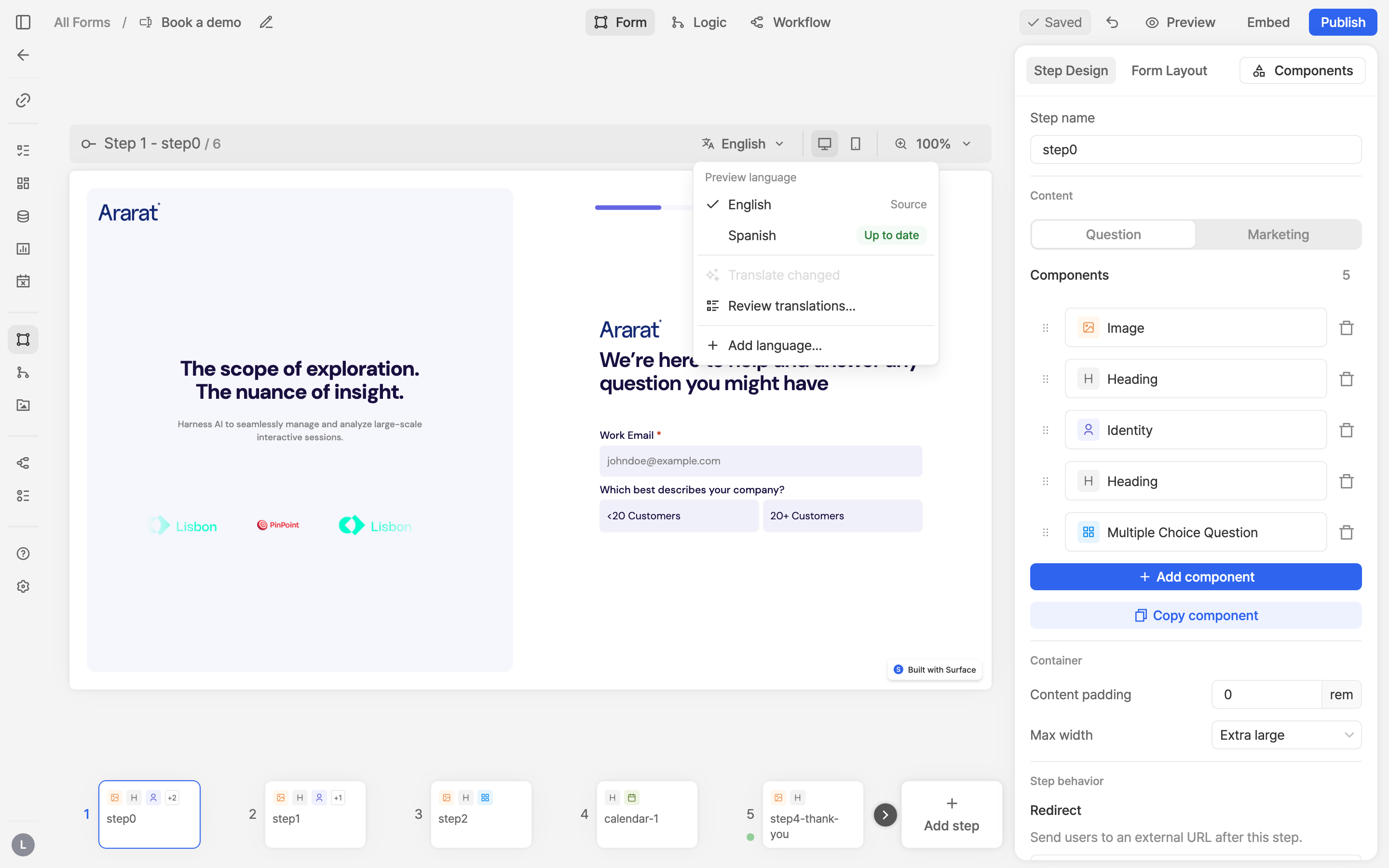The image size is (1389, 868).
Task: Open the bar chart analytics icon
Action: (23, 248)
